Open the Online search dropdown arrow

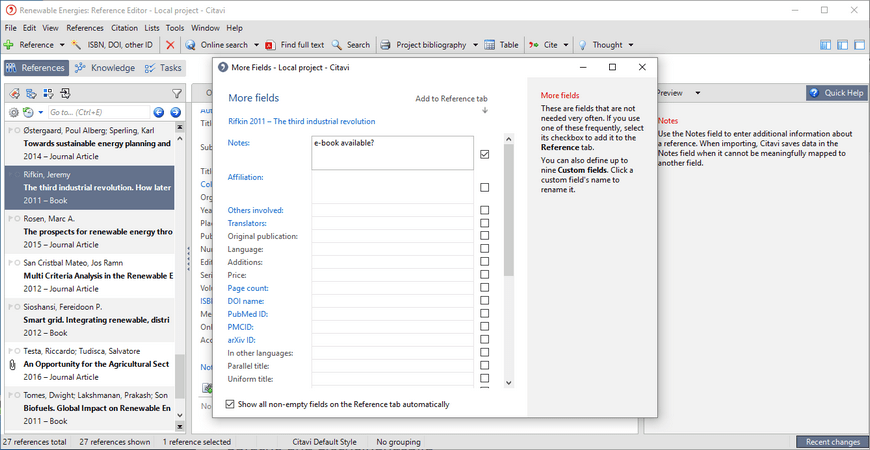point(256,45)
